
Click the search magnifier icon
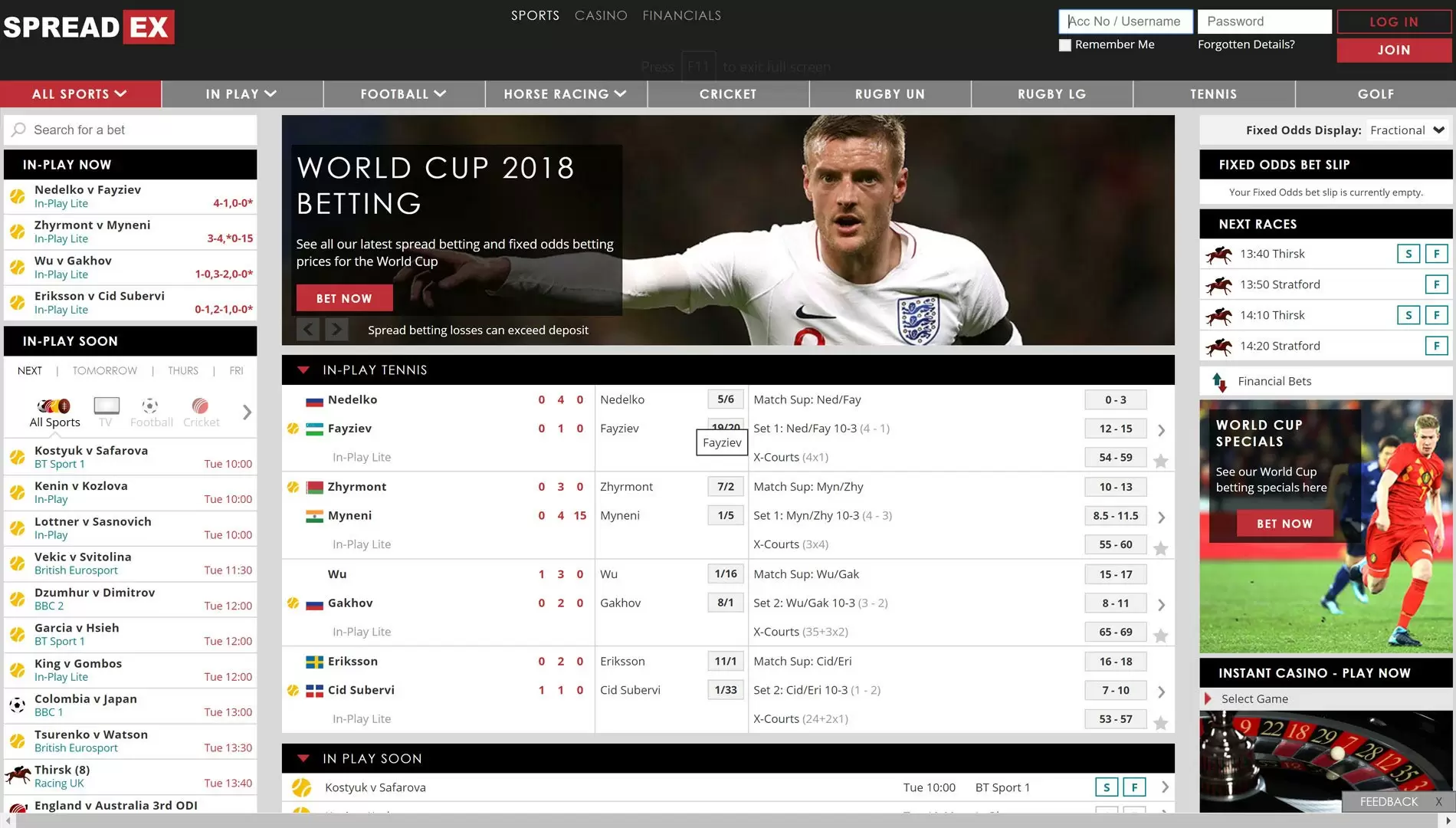tap(18, 130)
